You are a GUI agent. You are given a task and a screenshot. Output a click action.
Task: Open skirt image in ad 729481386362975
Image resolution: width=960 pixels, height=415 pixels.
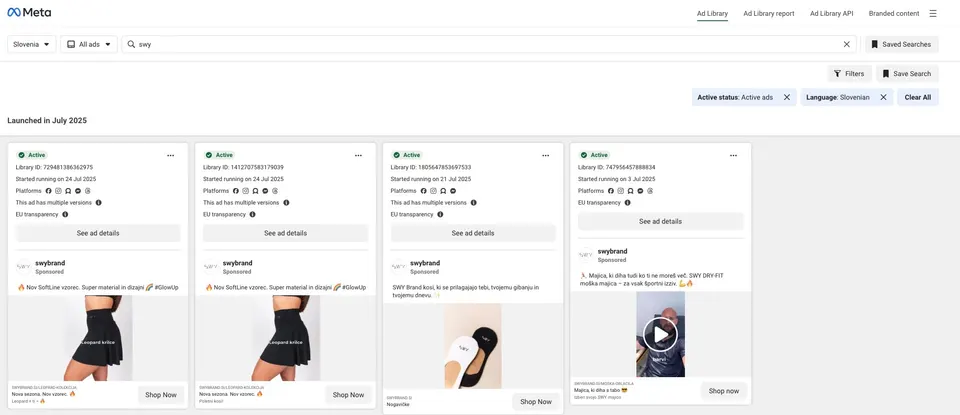coord(98,338)
